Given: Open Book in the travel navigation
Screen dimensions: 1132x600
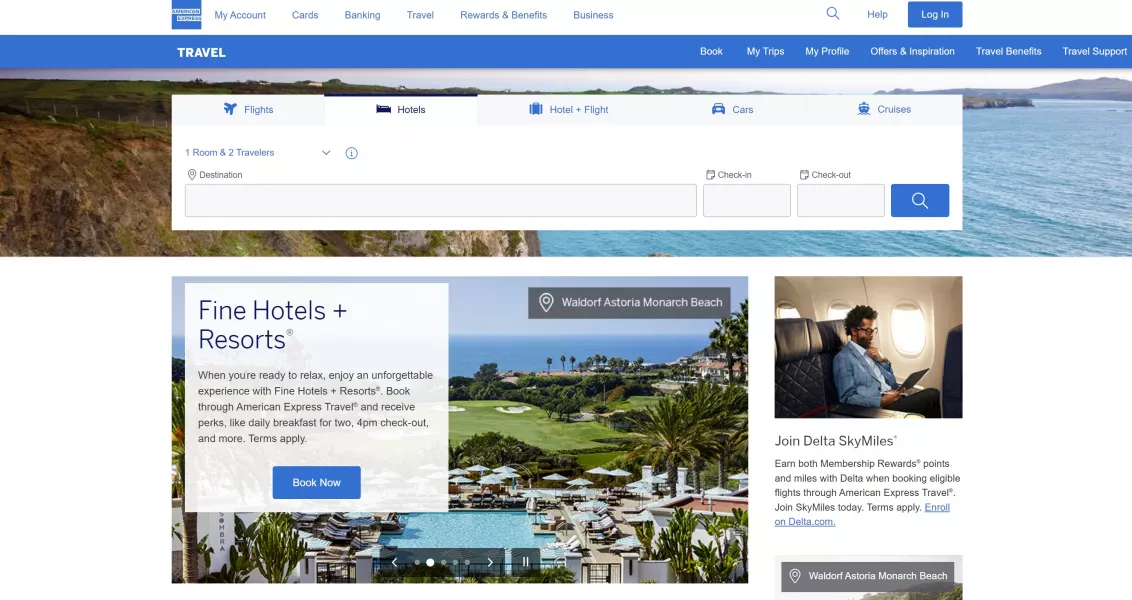Looking at the screenshot, I should click(711, 51).
